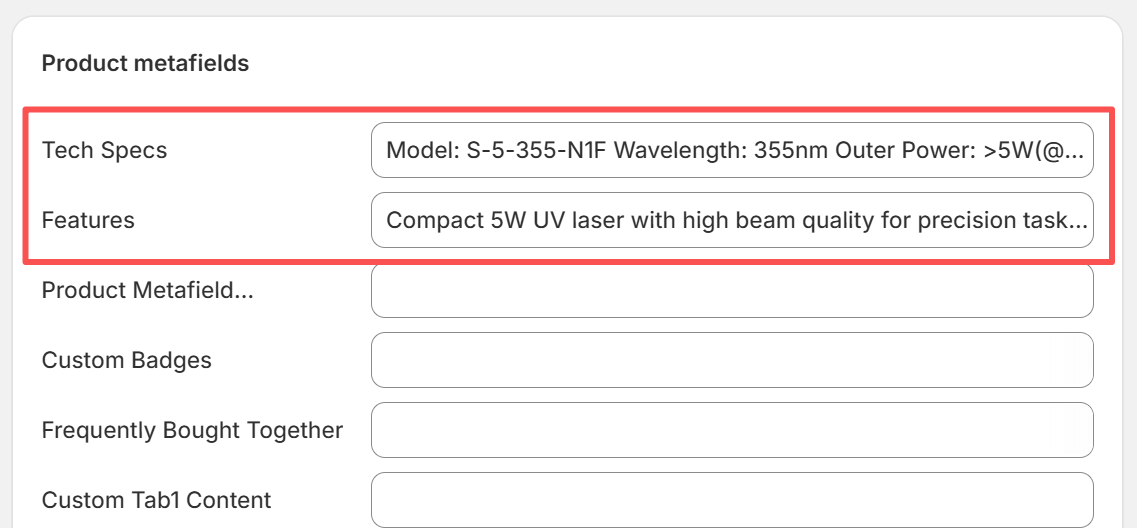This screenshot has width=1137, height=528.
Task: Focus the Features metafield text box
Action: coord(731,220)
